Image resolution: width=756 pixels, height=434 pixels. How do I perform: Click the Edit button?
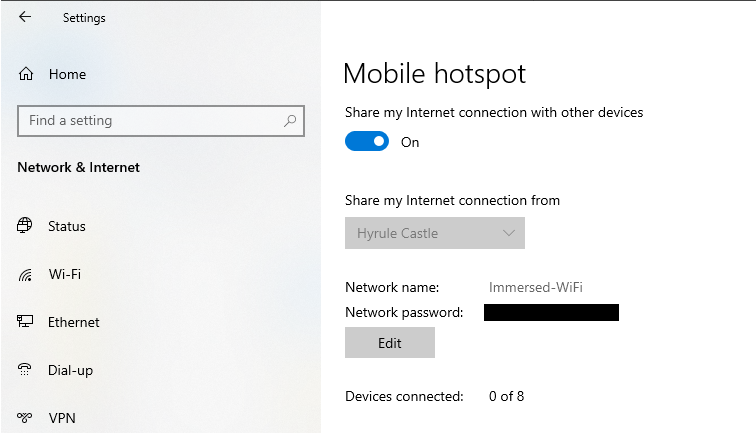(390, 343)
